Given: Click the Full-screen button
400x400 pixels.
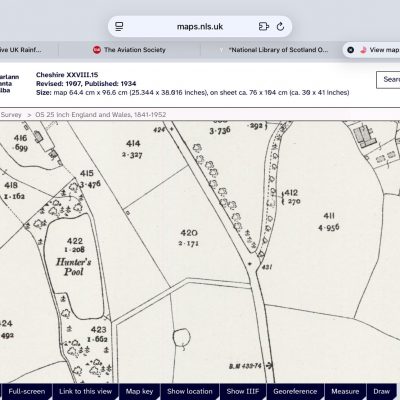Looking at the screenshot, I should click(27, 392).
